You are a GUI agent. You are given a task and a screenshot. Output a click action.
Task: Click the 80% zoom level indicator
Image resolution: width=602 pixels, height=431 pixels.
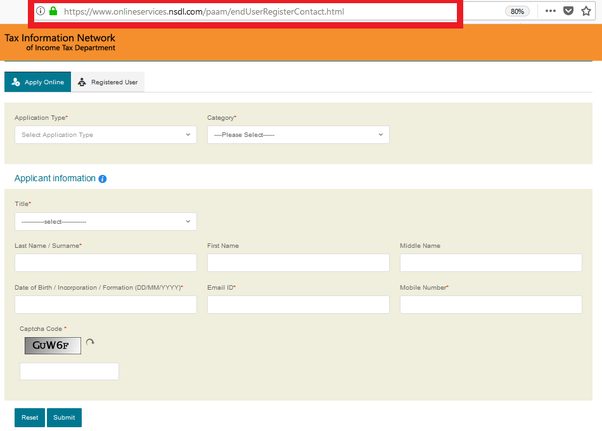click(x=516, y=11)
